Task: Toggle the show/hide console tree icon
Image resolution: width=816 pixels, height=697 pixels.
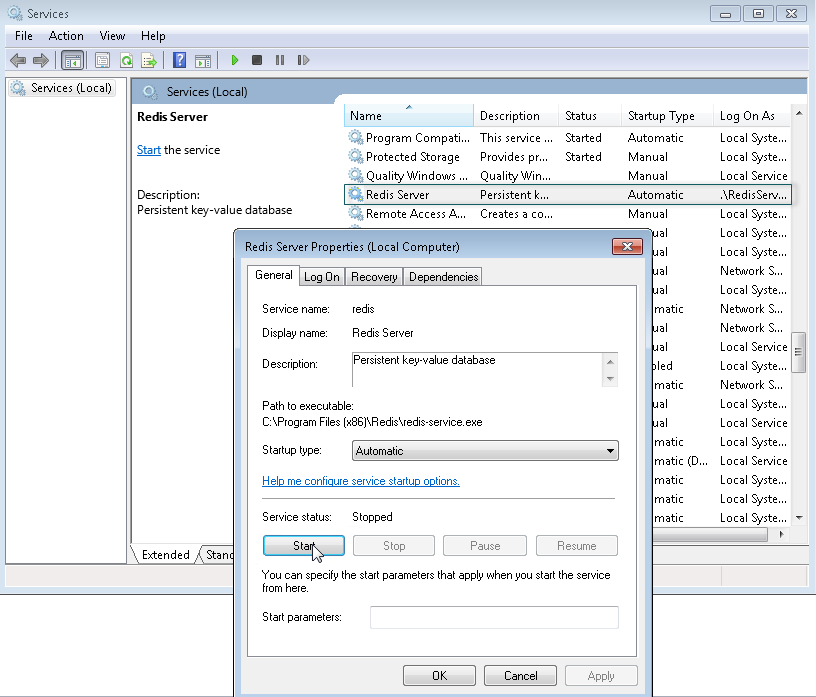Action: (x=72, y=60)
